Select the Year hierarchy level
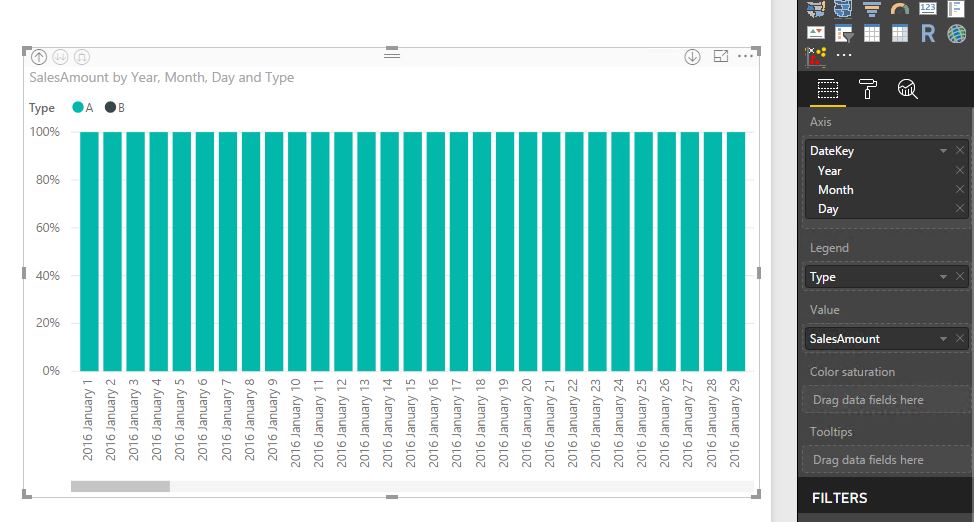The width and height of the screenshot is (974, 522). [829, 170]
